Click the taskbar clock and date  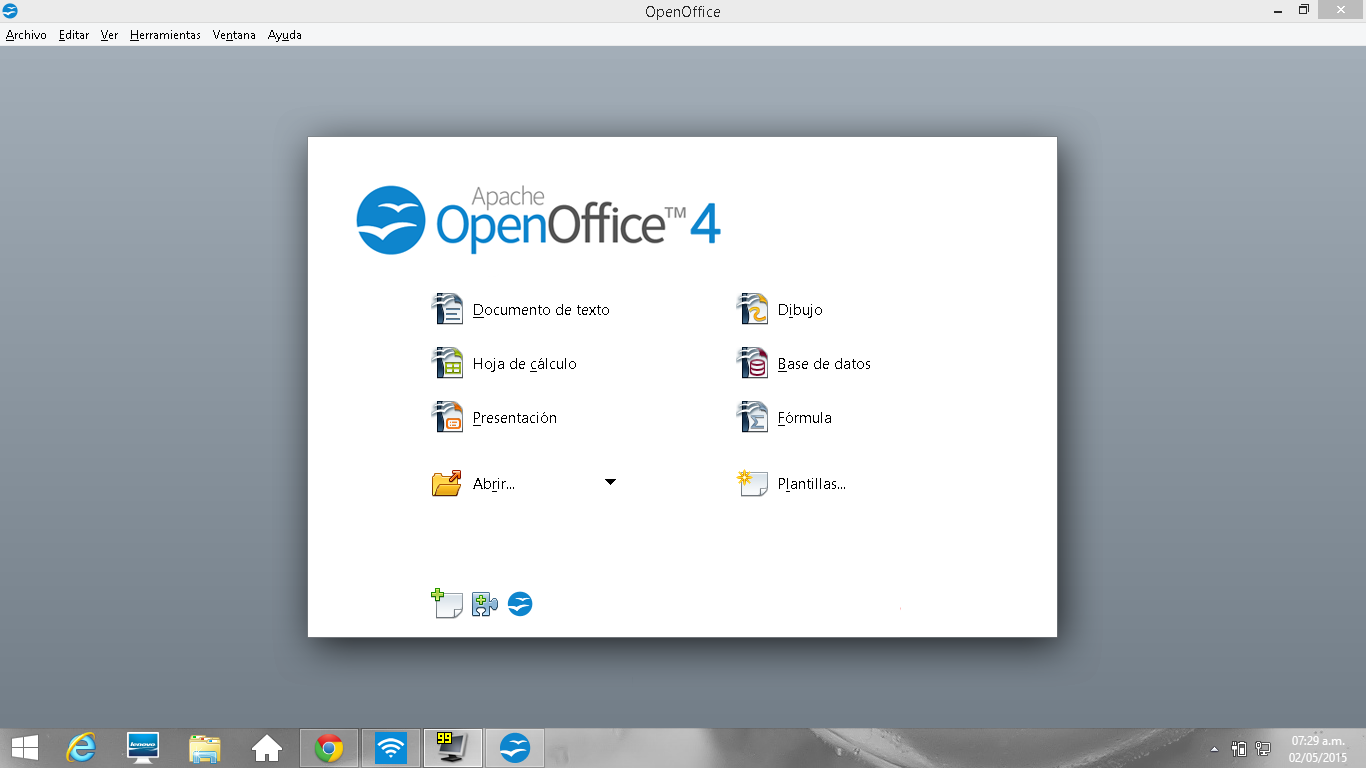(x=1318, y=749)
